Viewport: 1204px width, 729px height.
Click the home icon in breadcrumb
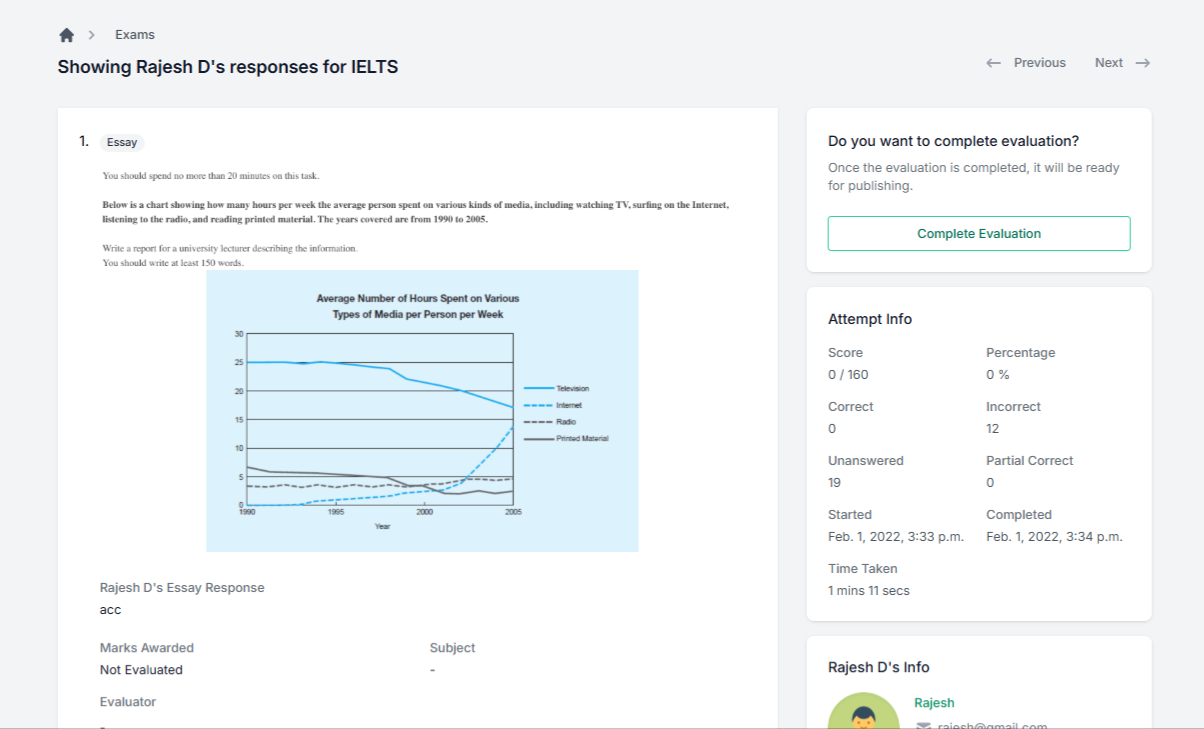tap(67, 35)
